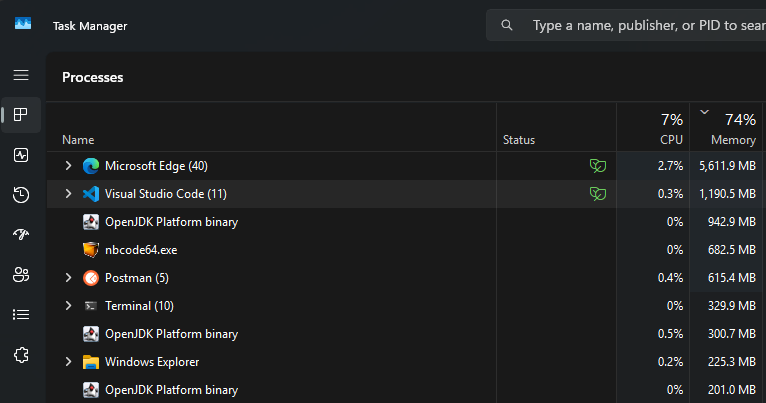This screenshot has width=766, height=403.
Task: Select the Terminal (10) row name
Action: pyautogui.click(x=139, y=306)
